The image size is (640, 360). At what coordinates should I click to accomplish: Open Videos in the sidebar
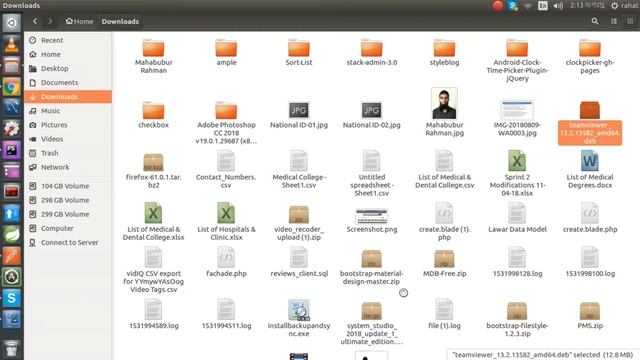pos(68,139)
